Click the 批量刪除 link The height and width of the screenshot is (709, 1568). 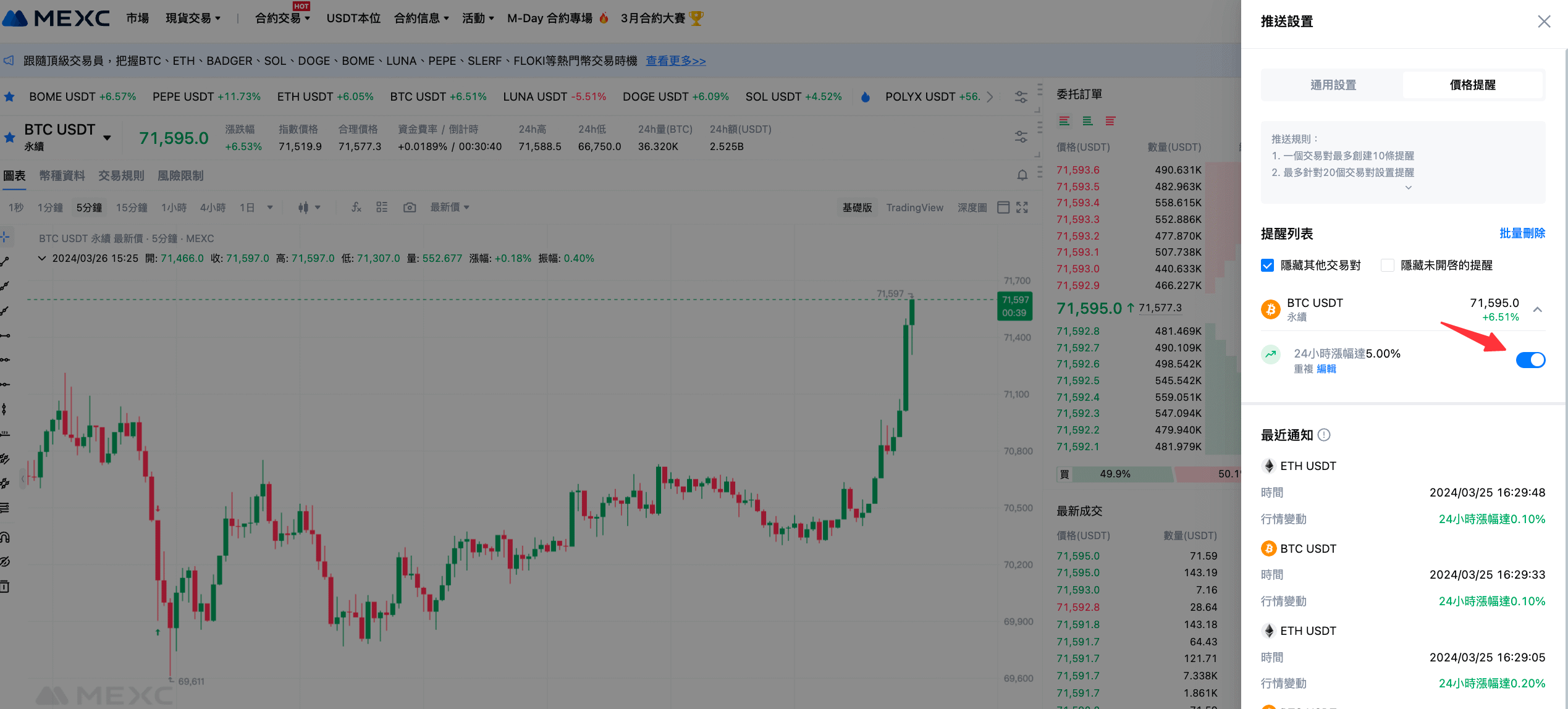coord(1522,233)
